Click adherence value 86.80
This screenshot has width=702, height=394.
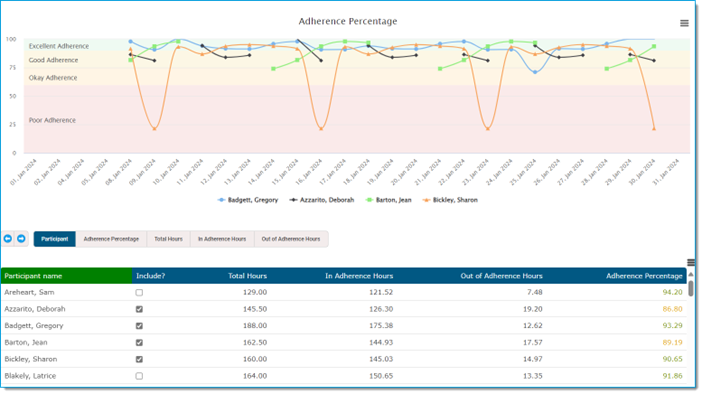coord(672,309)
